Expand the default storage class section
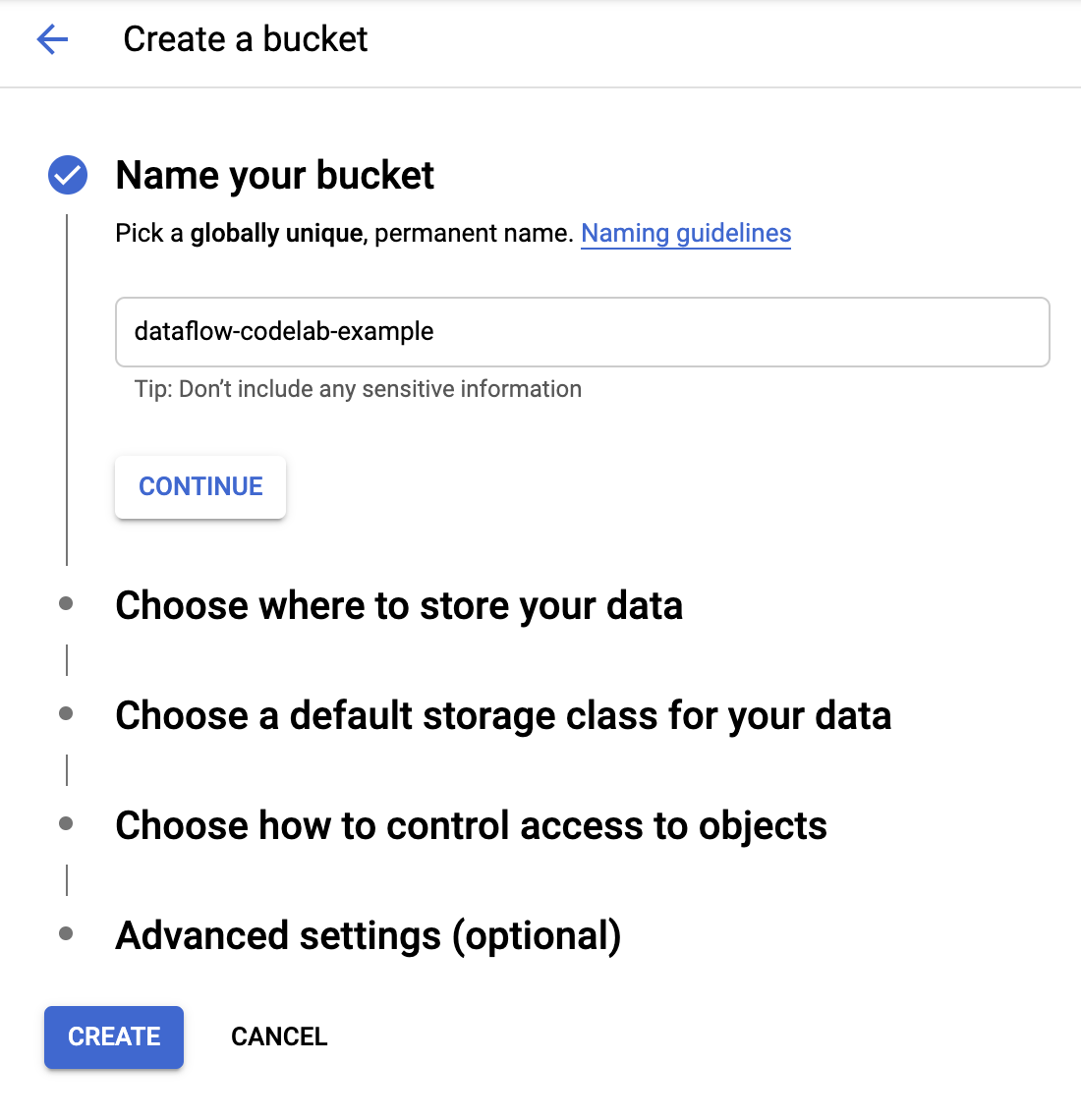This screenshot has height=1120, width=1081. [x=502, y=716]
